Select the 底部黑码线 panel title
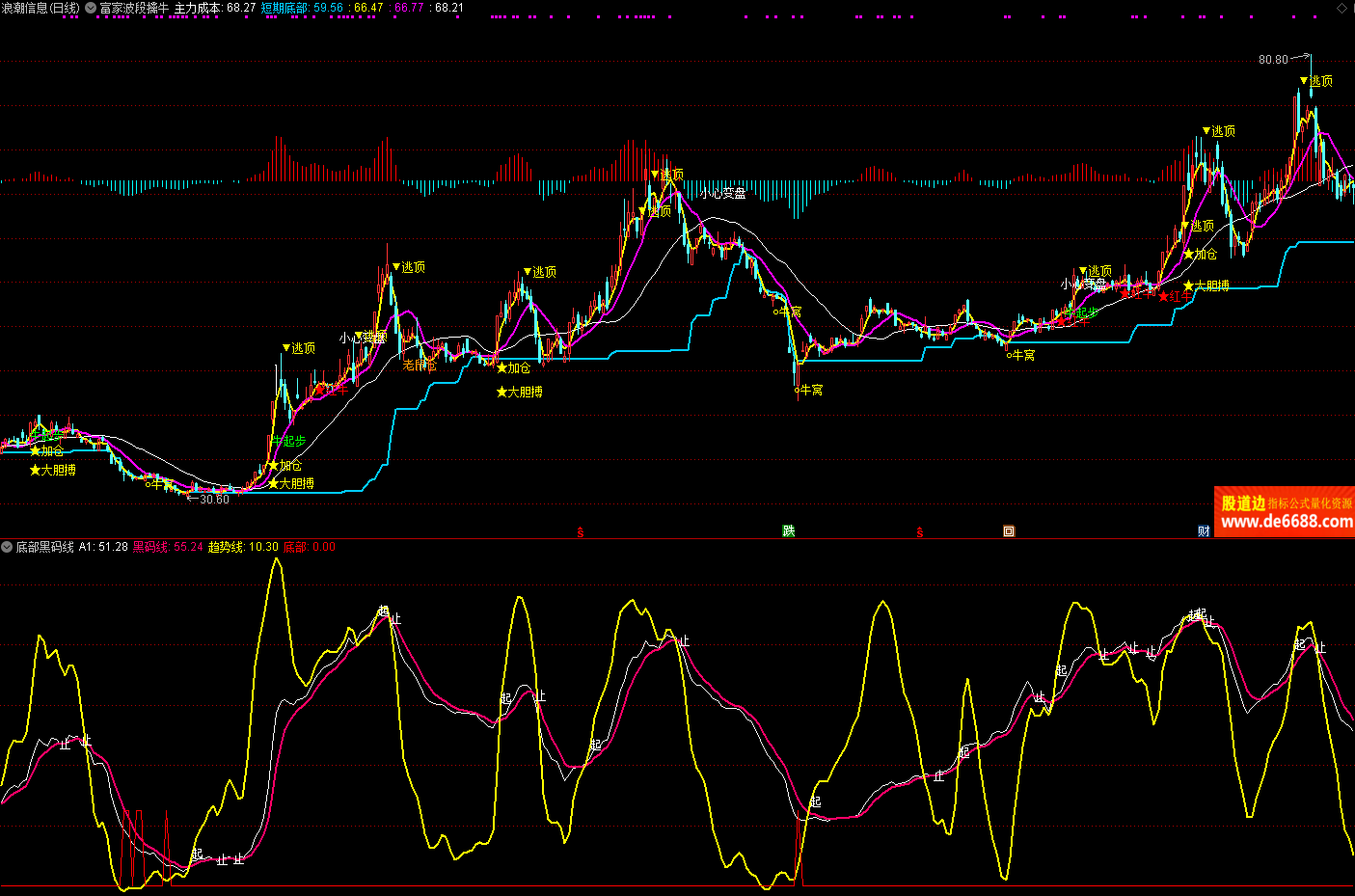1355x896 pixels. [x=44, y=547]
